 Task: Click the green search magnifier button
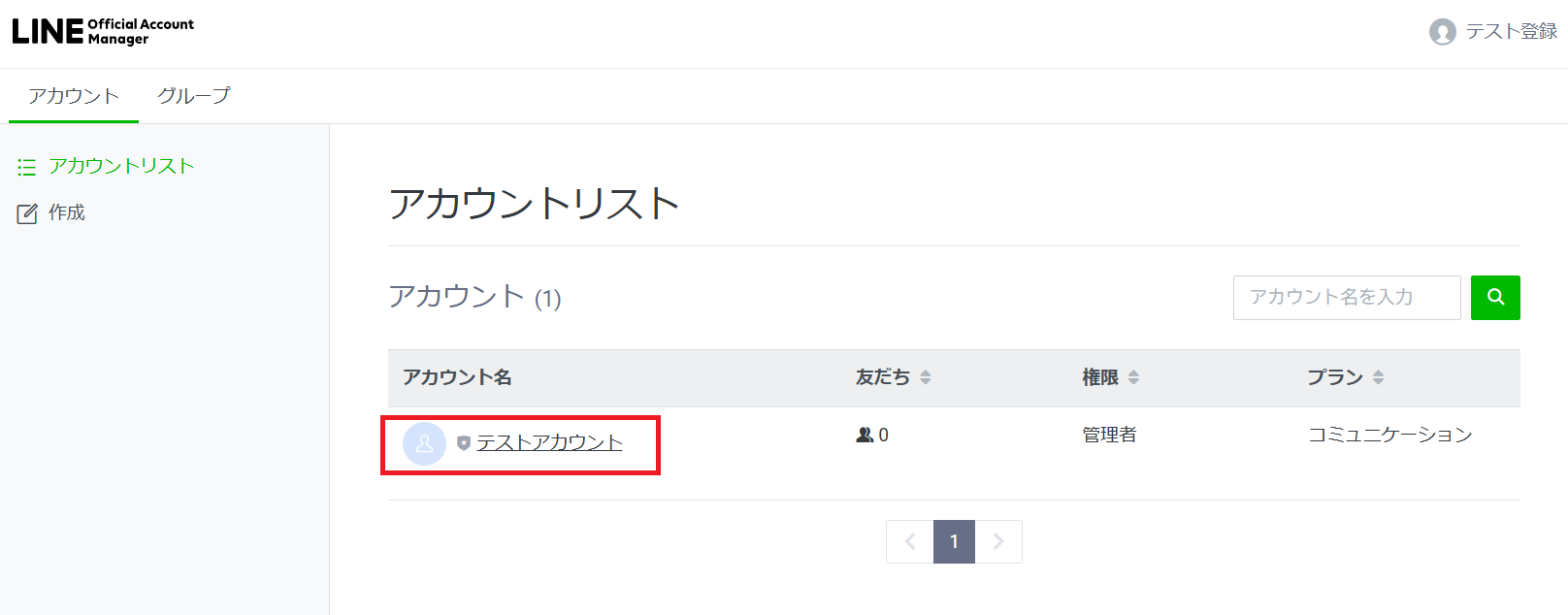pos(1495,298)
